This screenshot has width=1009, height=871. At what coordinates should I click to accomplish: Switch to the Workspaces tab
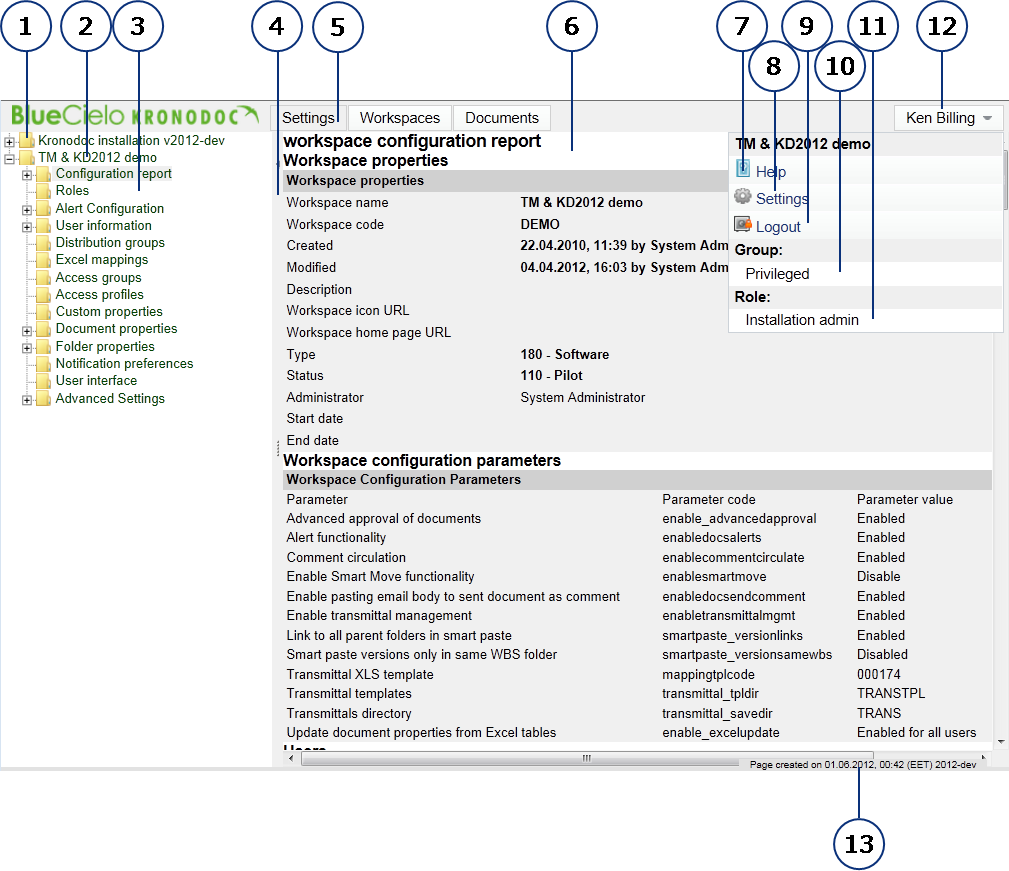[400, 118]
